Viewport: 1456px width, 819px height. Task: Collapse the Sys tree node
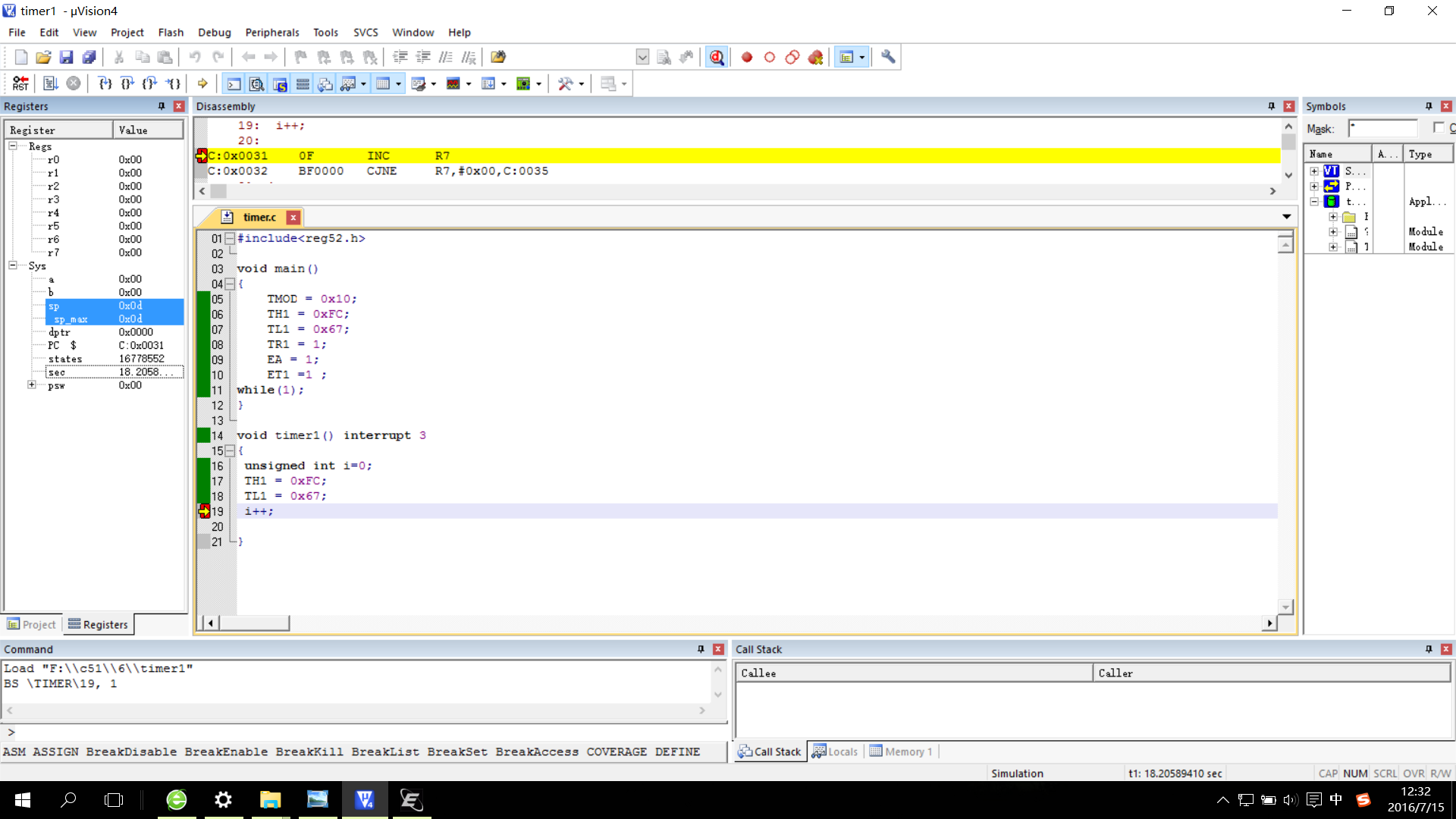[13, 265]
